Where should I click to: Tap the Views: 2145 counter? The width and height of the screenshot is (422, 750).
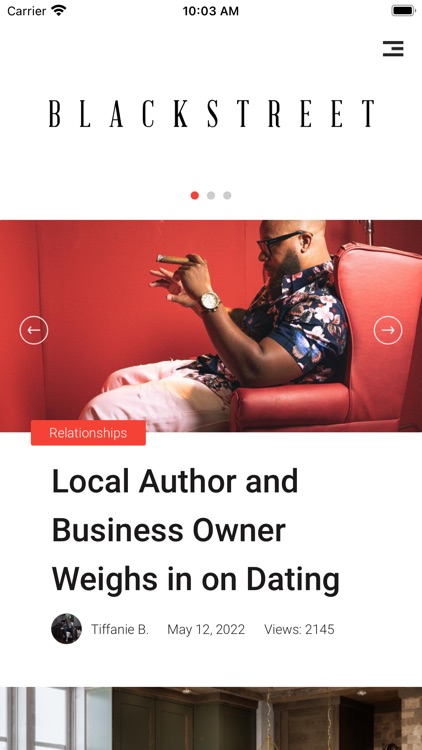click(300, 629)
